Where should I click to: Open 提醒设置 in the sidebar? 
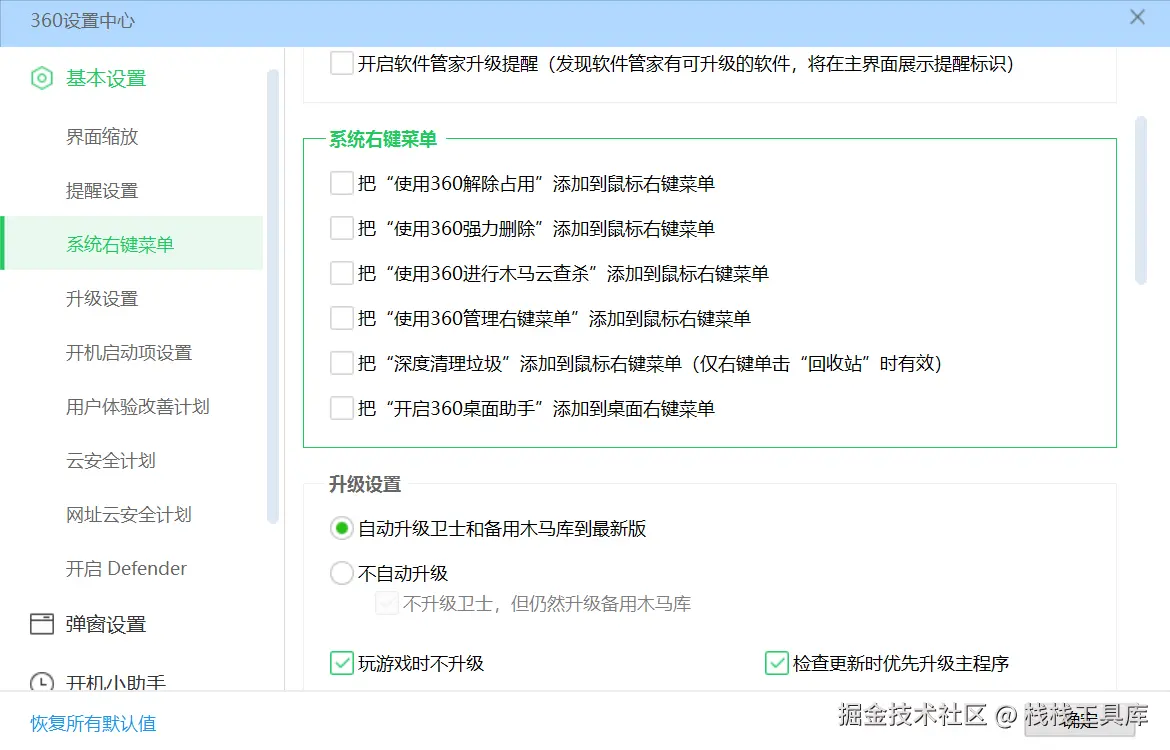102,190
